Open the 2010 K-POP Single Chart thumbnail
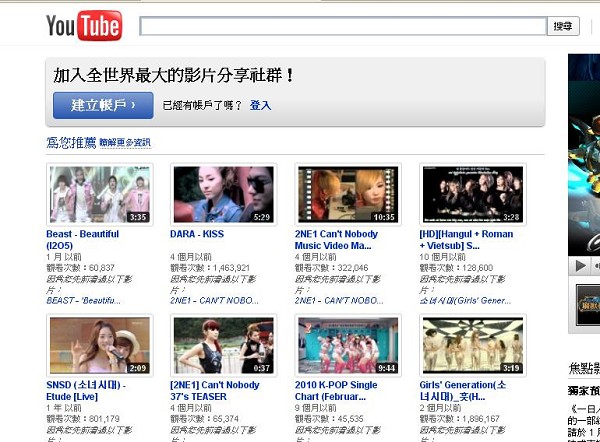600x442 pixels. coord(348,345)
